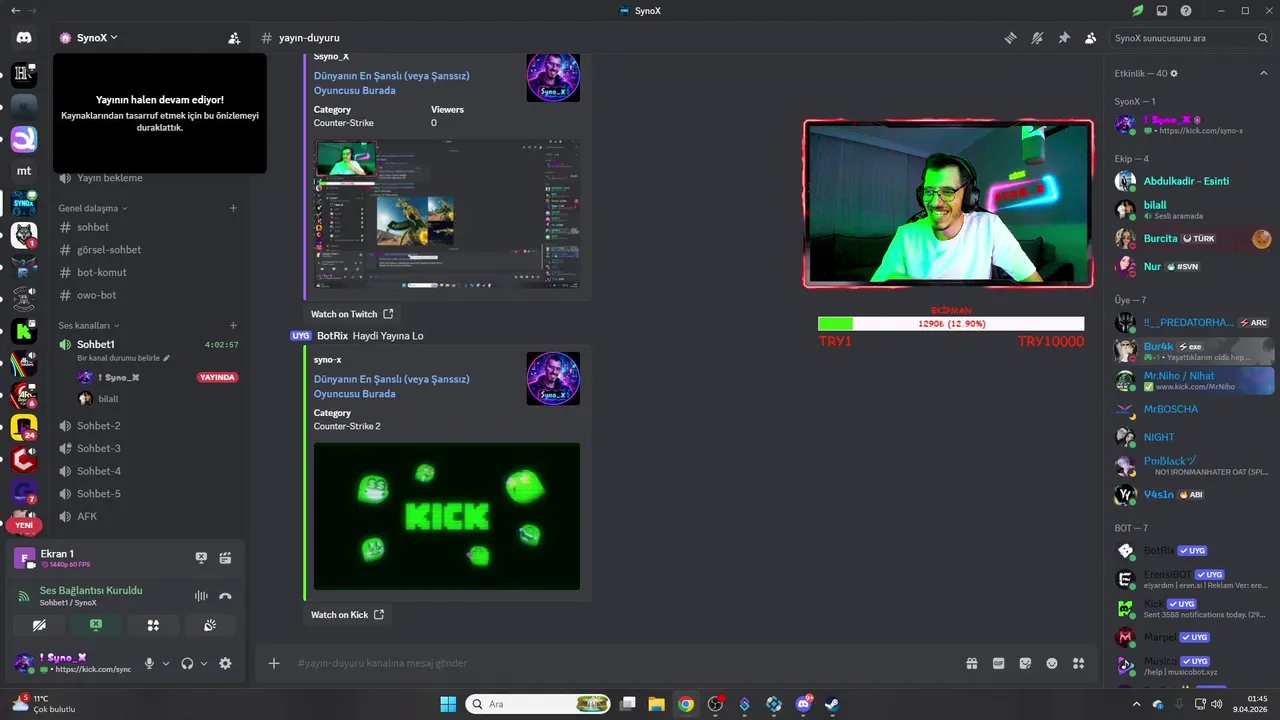Open the Counter-Strike stream title link
Image resolution: width=1280 pixels, height=720 pixels.
coord(392,83)
